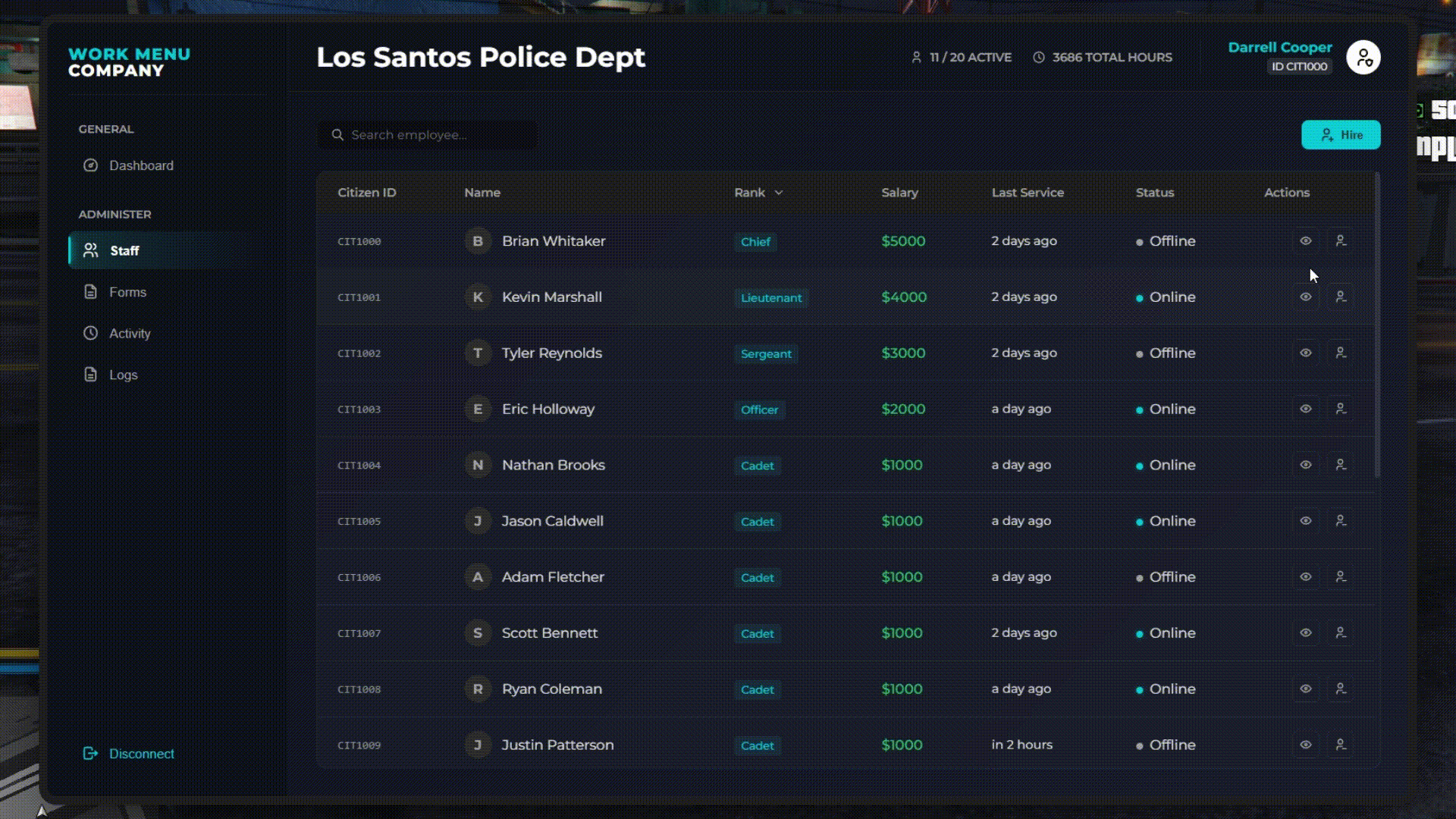Sort by Rank column chevron
Image resolution: width=1456 pixels, height=819 pixels.
click(779, 193)
